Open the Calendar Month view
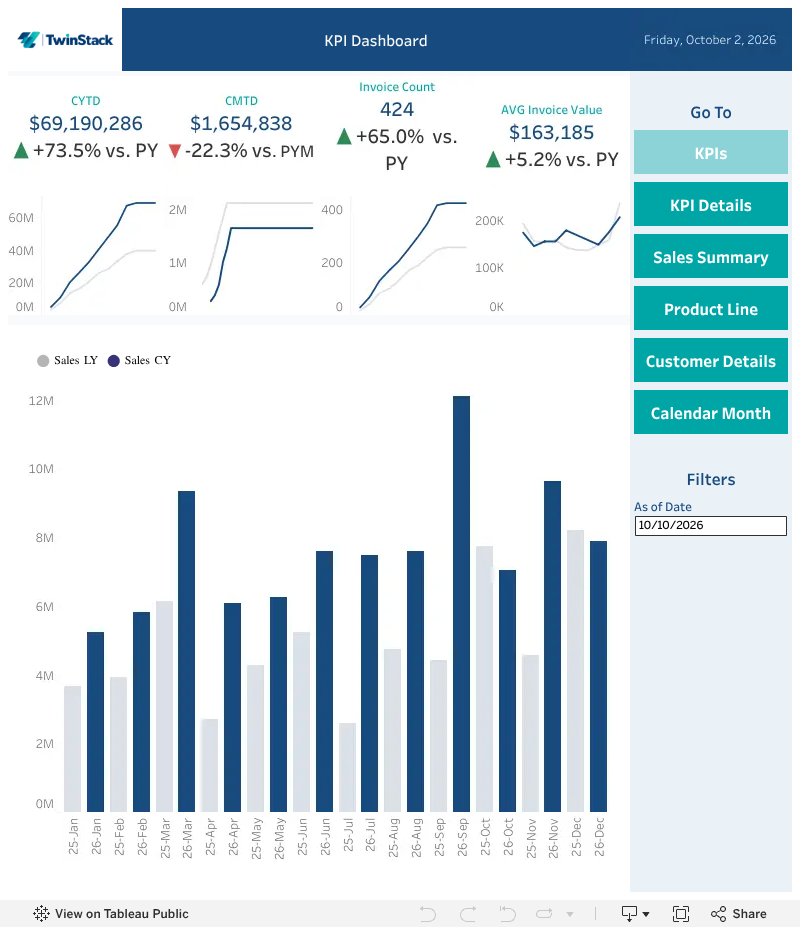 [711, 413]
